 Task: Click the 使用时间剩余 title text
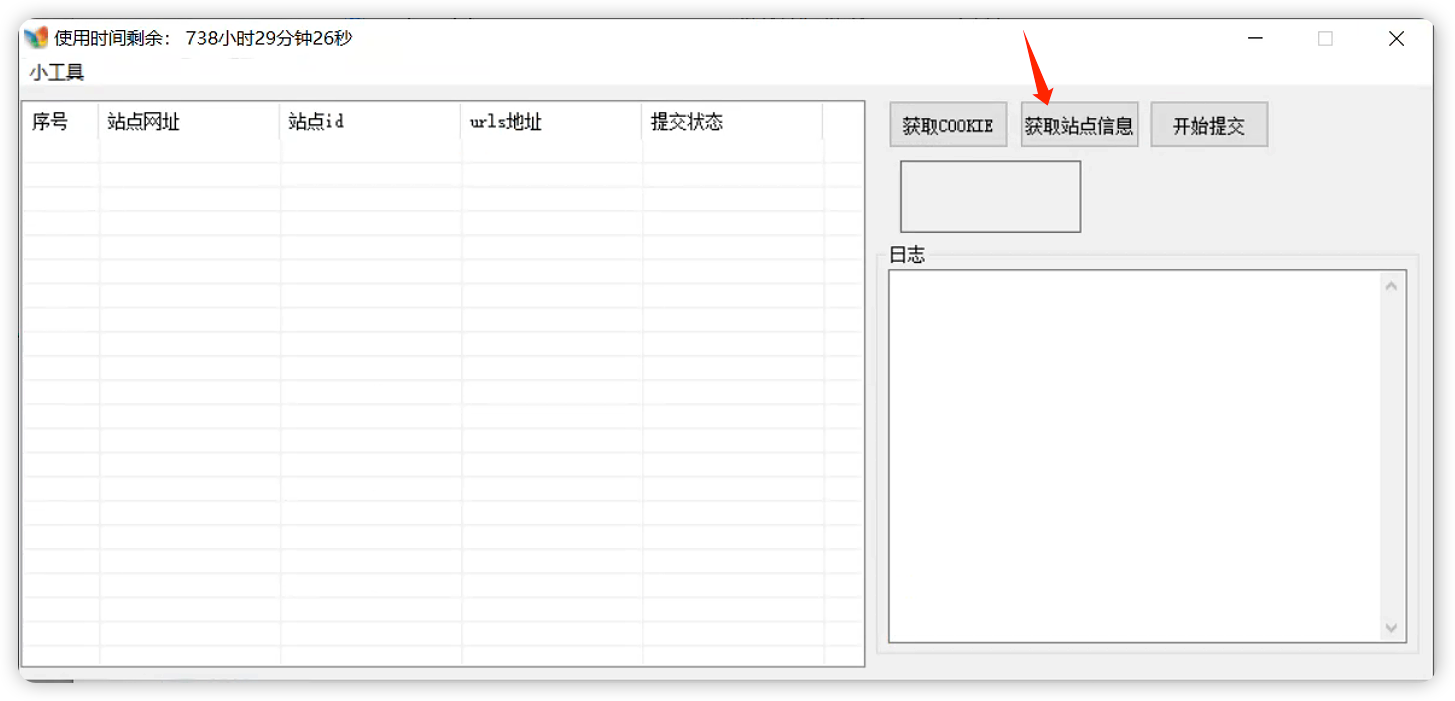click(203, 38)
